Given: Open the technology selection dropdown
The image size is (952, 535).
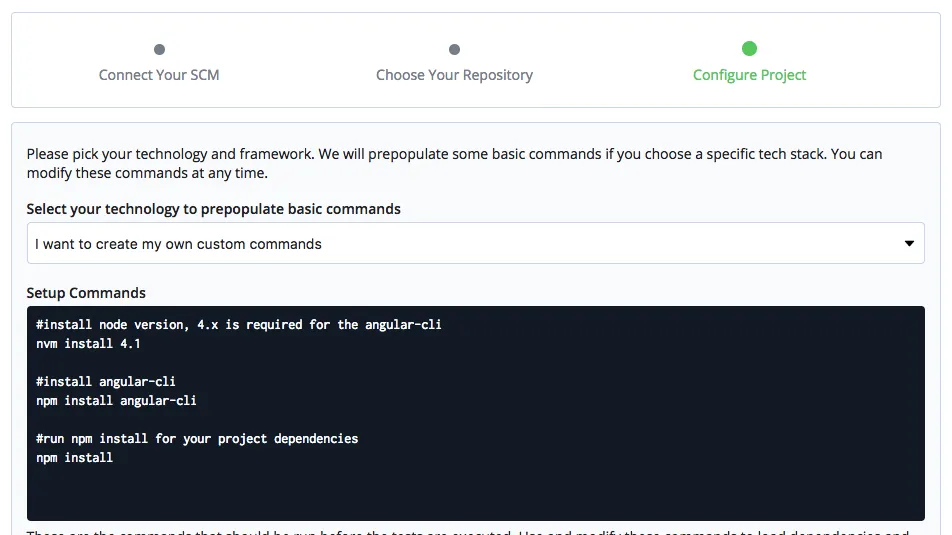Looking at the screenshot, I should (475, 243).
